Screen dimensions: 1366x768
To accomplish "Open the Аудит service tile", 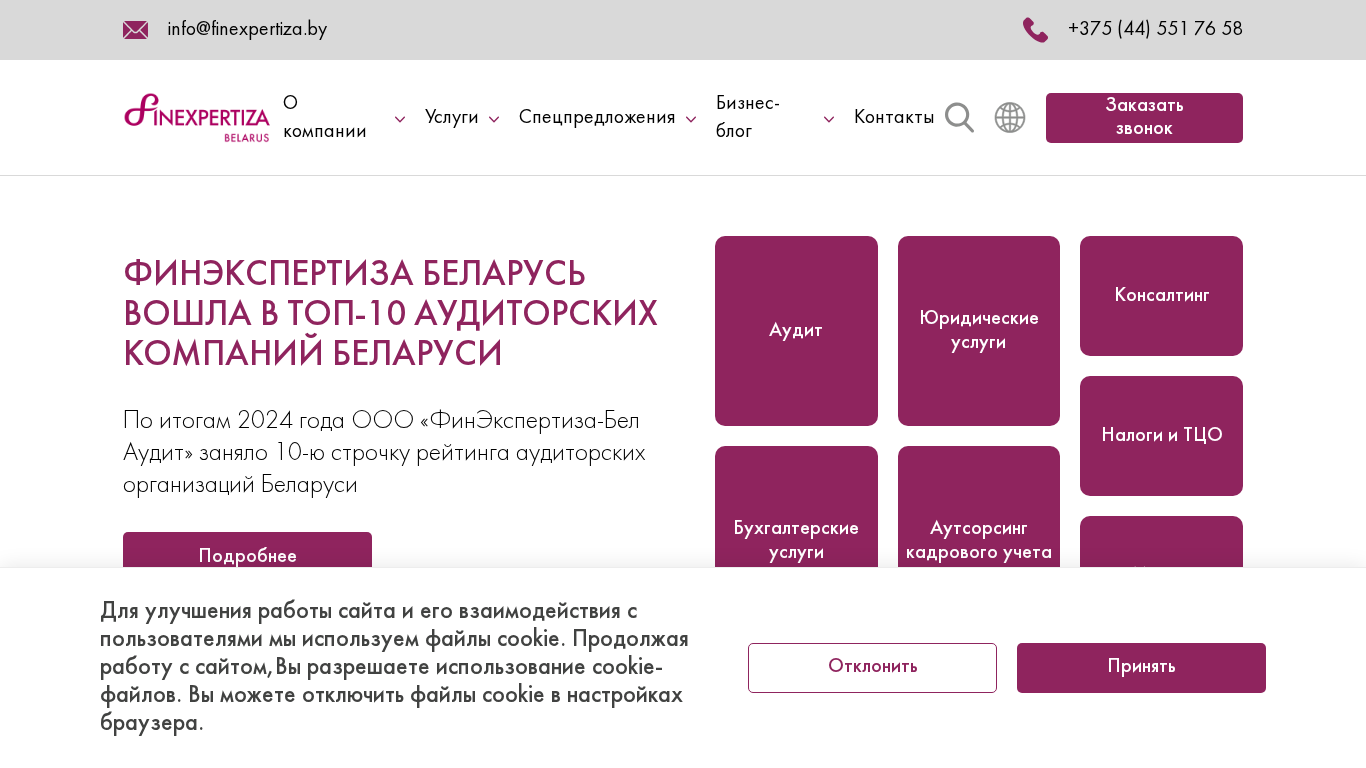I will tap(796, 331).
